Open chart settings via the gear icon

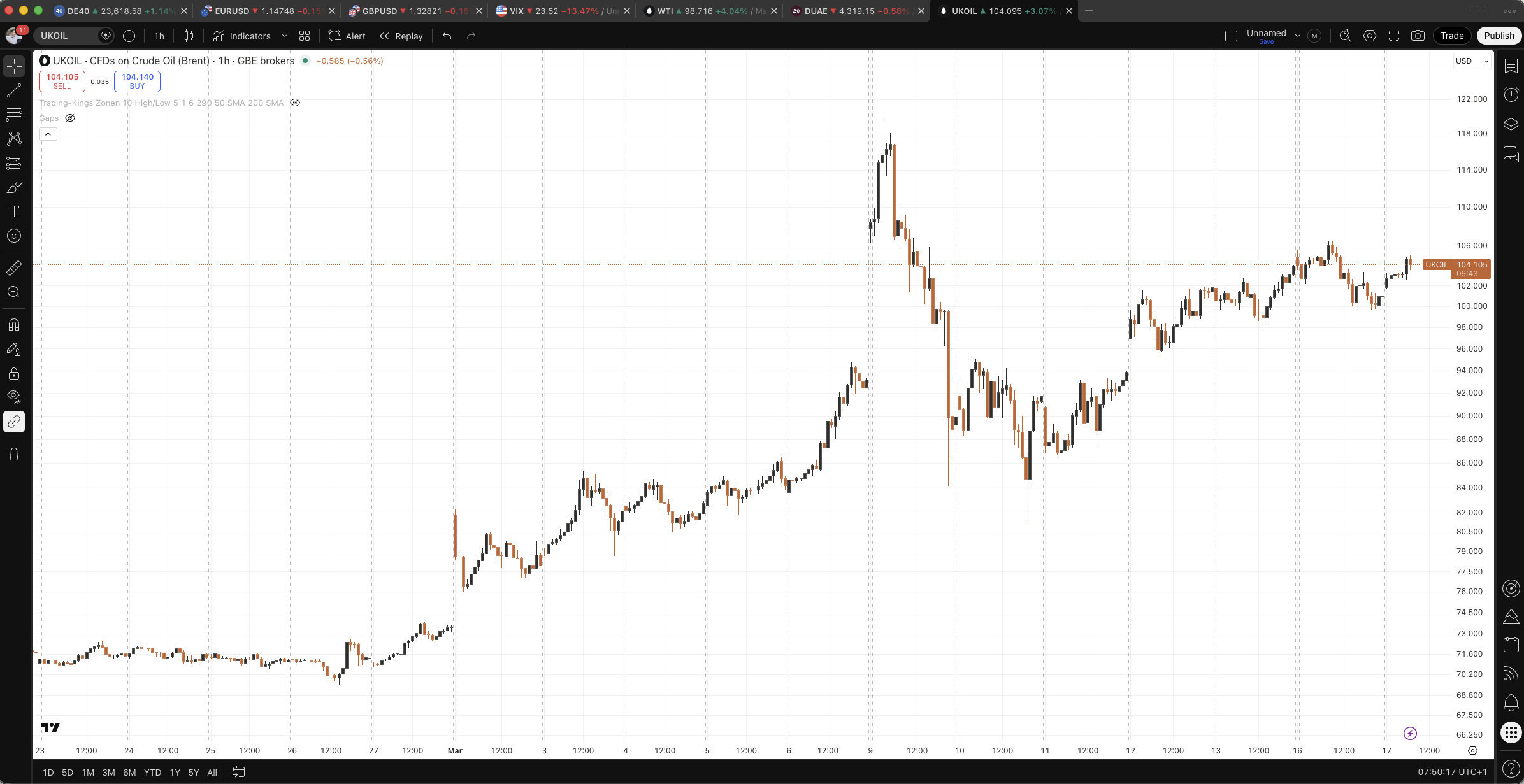(x=1369, y=36)
